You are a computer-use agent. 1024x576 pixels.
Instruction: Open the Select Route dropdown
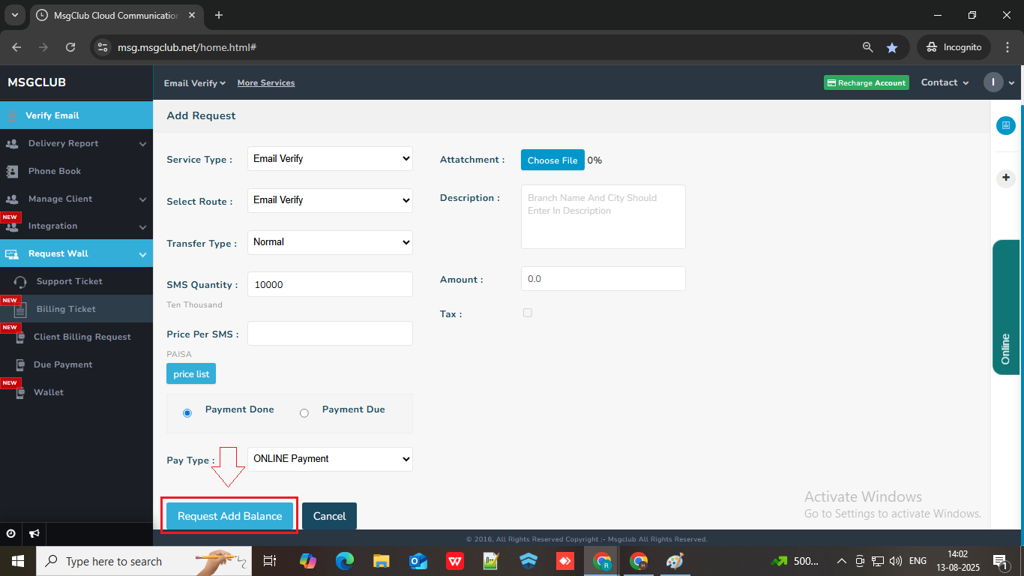coord(330,200)
